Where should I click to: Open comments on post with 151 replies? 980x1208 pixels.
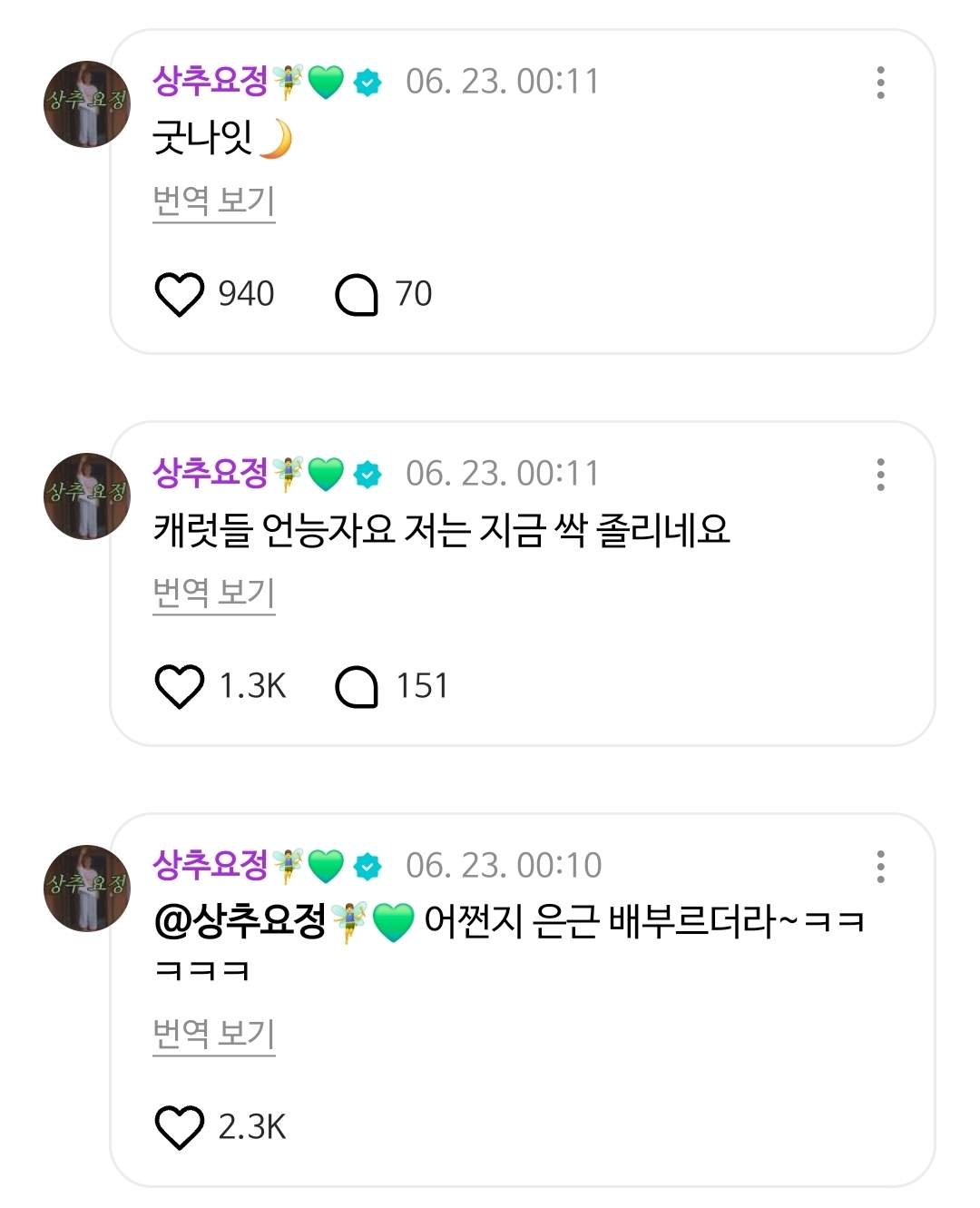357,686
